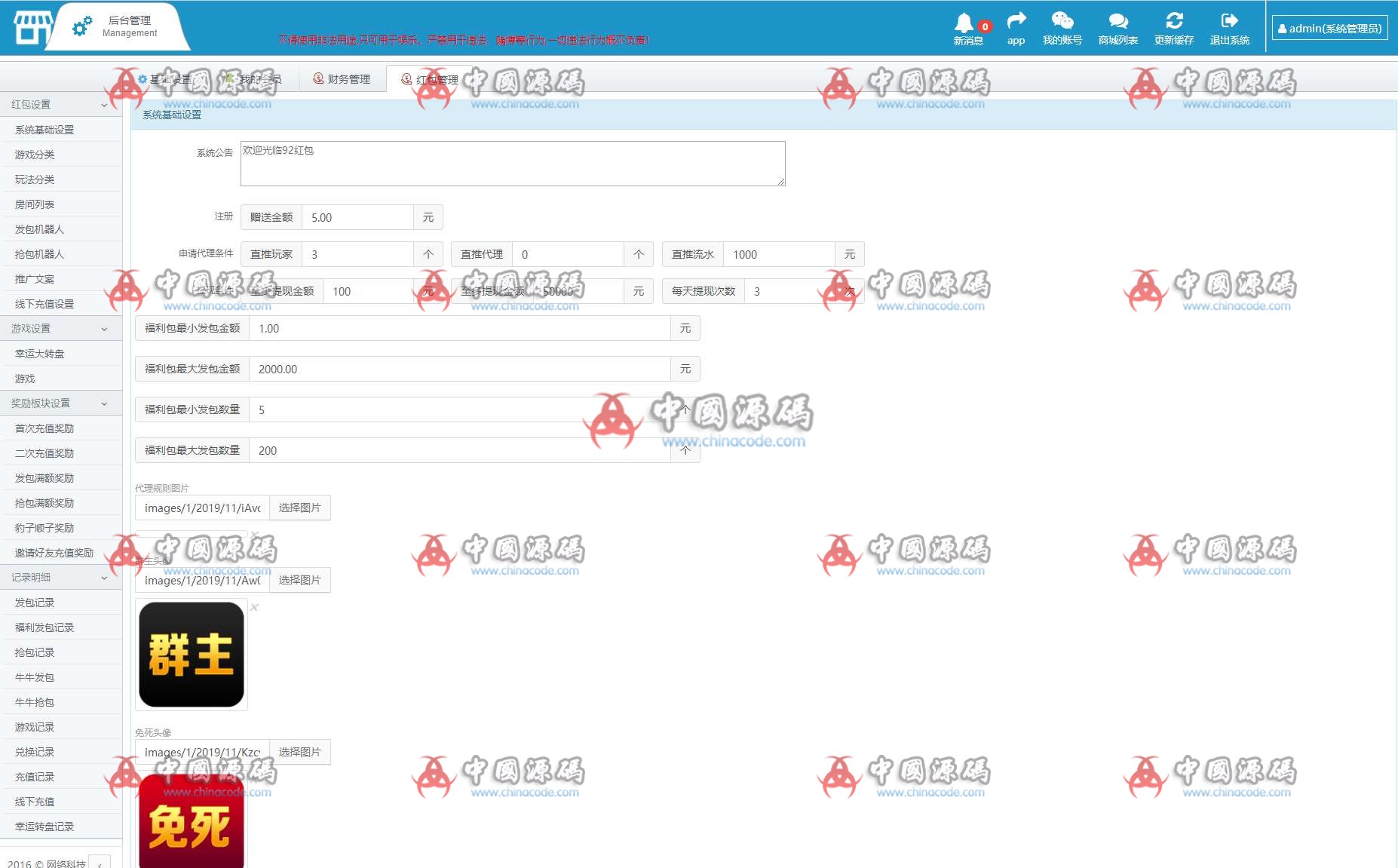Open 游戏记录 in the sidebar
Image resolution: width=1398 pixels, height=868 pixels.
point(61,727)
